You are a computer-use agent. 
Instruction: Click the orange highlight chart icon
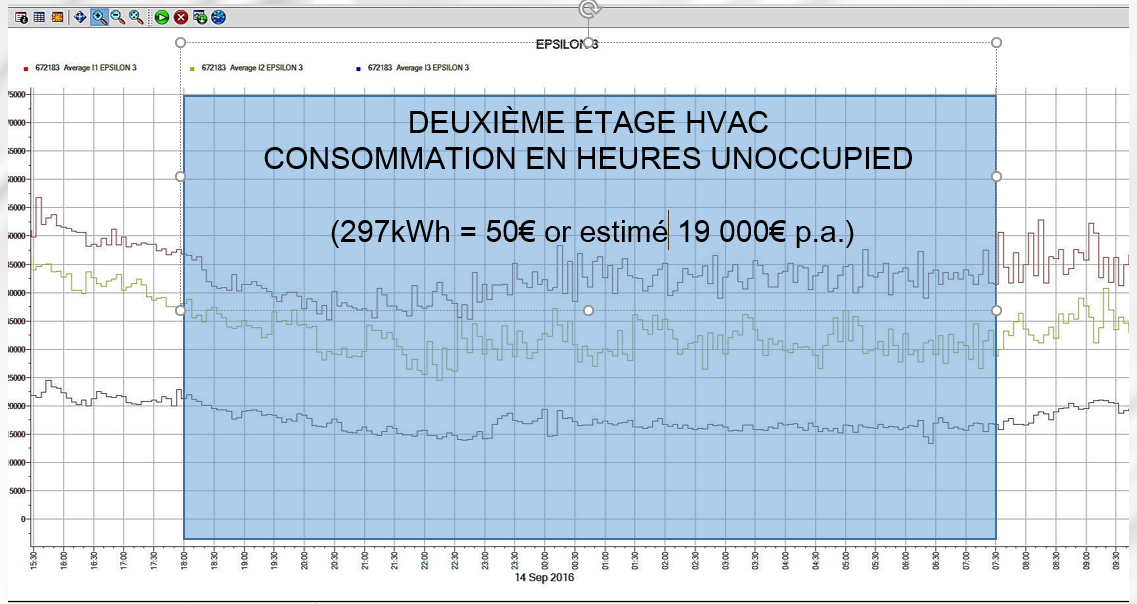pyautogui.click(x=57, y=17)
